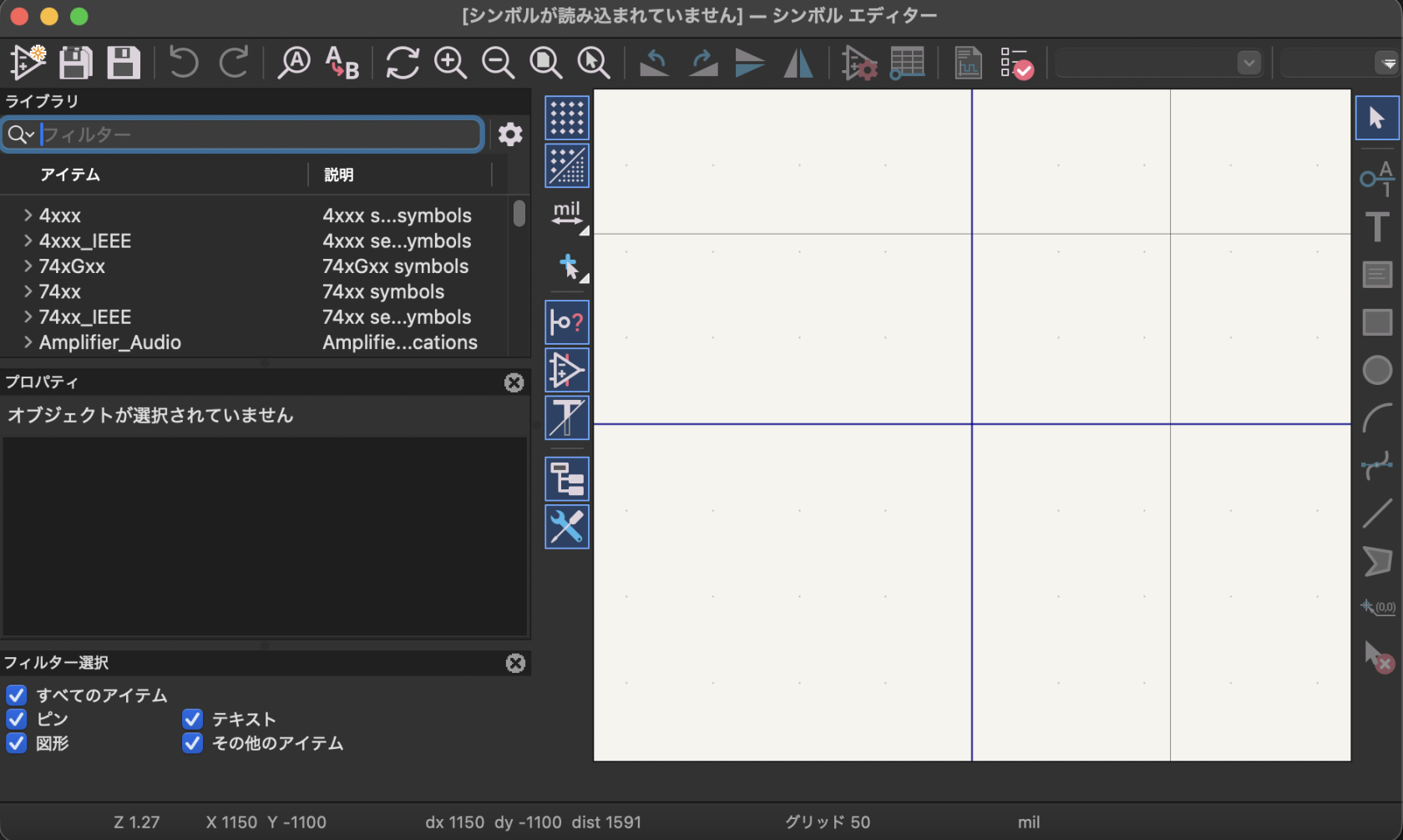Close the フィルター選択 panel
The width and height of the screenshot is (1403, 840).
coord(515,663)
